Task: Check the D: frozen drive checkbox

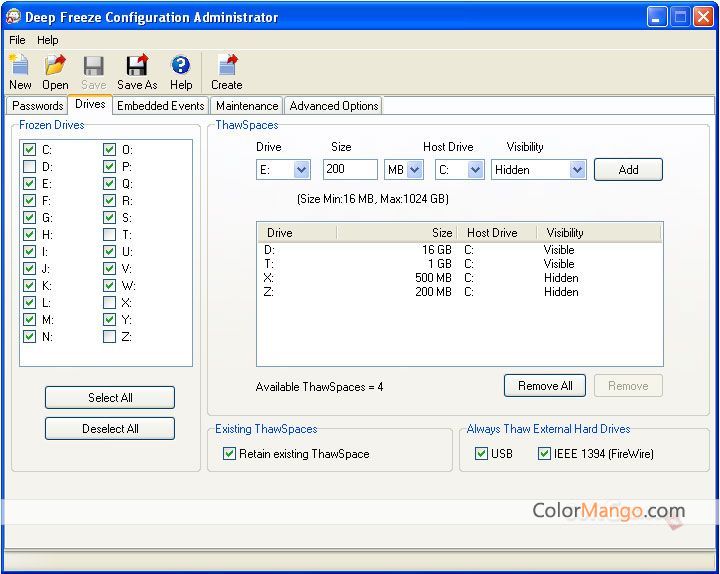Action: (x=29, y=166)
